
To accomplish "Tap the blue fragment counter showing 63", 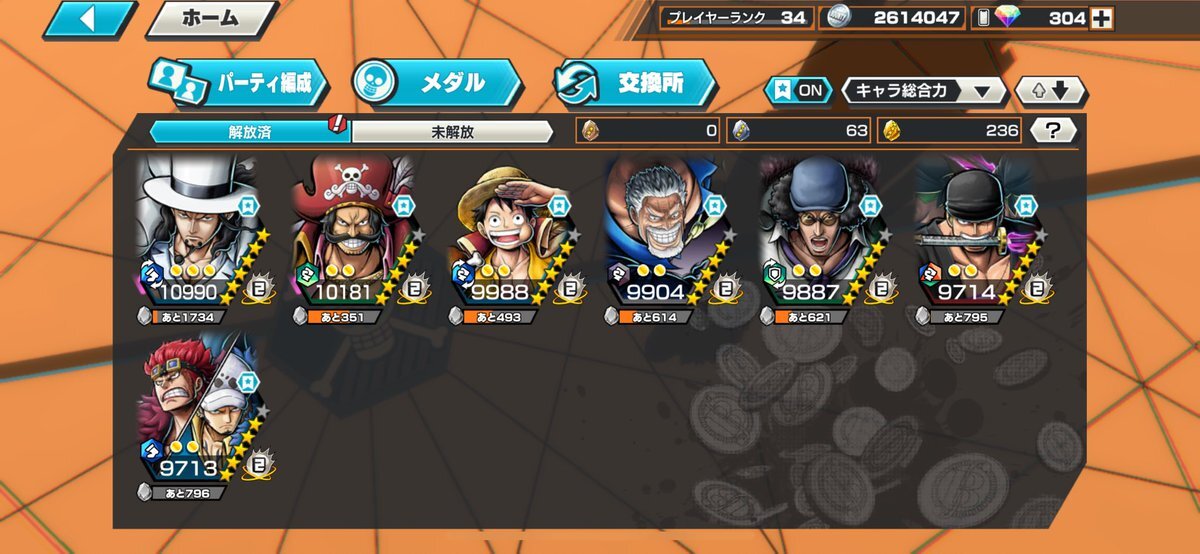I will pyautogui.click(x=800, y=130).
